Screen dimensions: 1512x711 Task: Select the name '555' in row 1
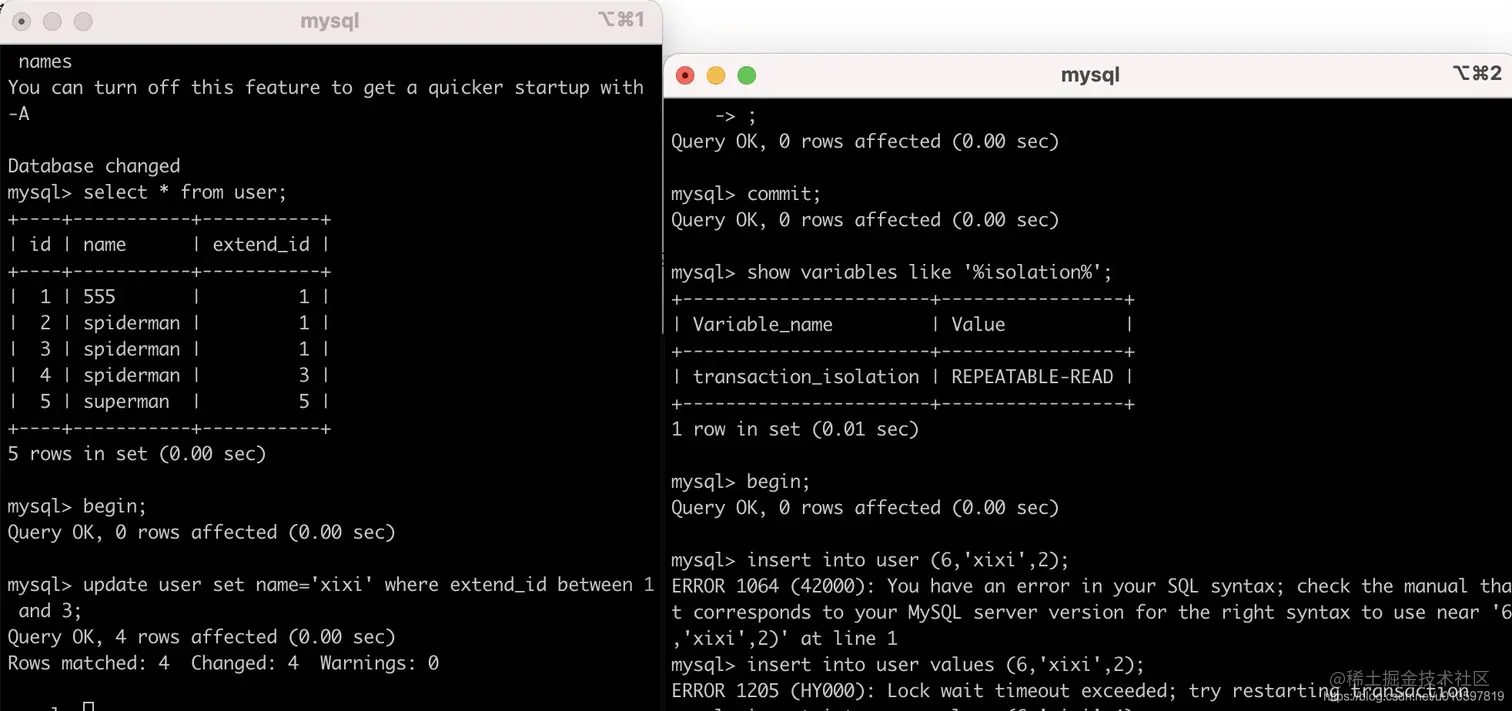pyautogui.click(x=100, y=297)
